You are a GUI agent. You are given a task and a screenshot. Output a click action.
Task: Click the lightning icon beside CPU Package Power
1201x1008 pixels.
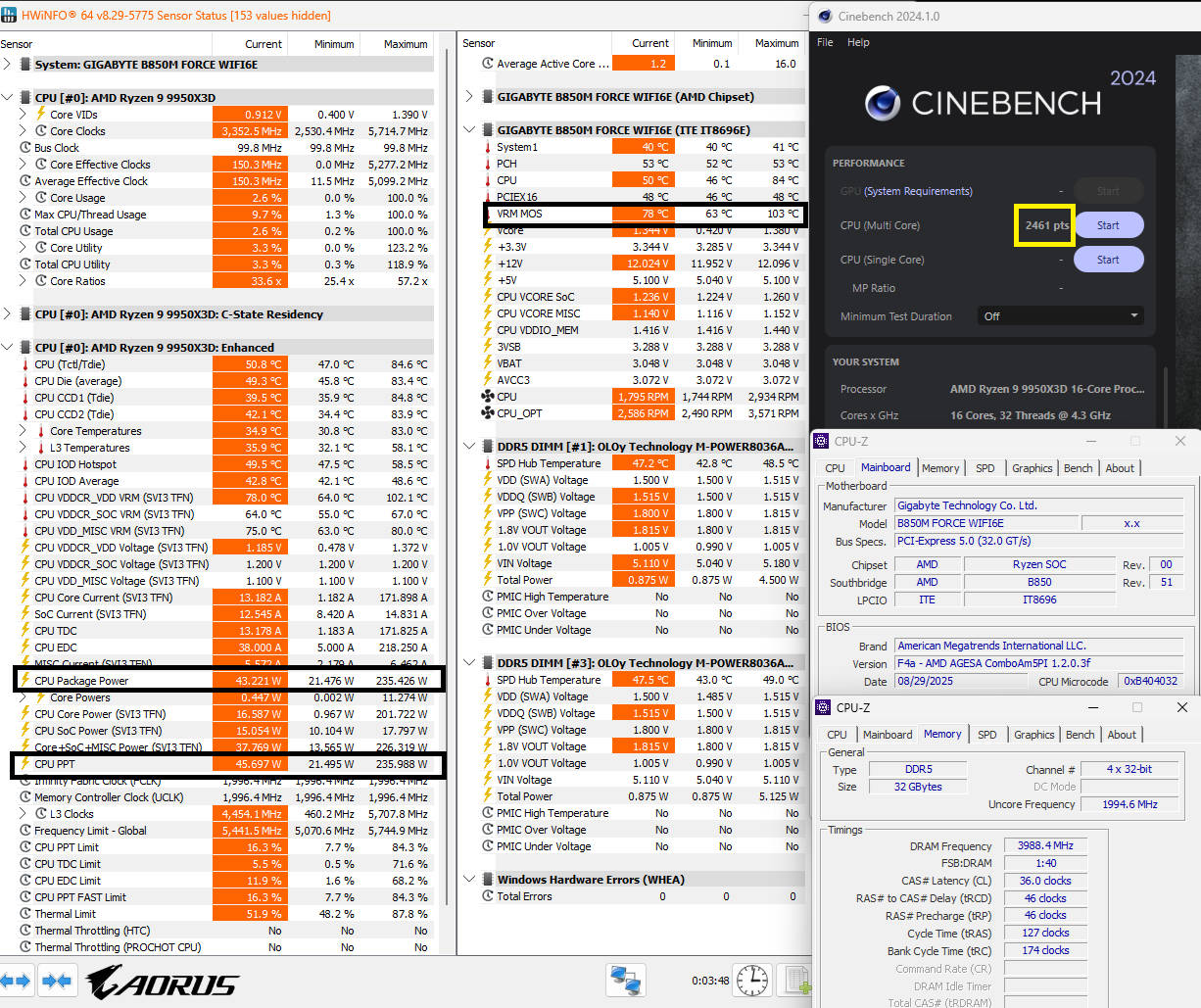25,680
